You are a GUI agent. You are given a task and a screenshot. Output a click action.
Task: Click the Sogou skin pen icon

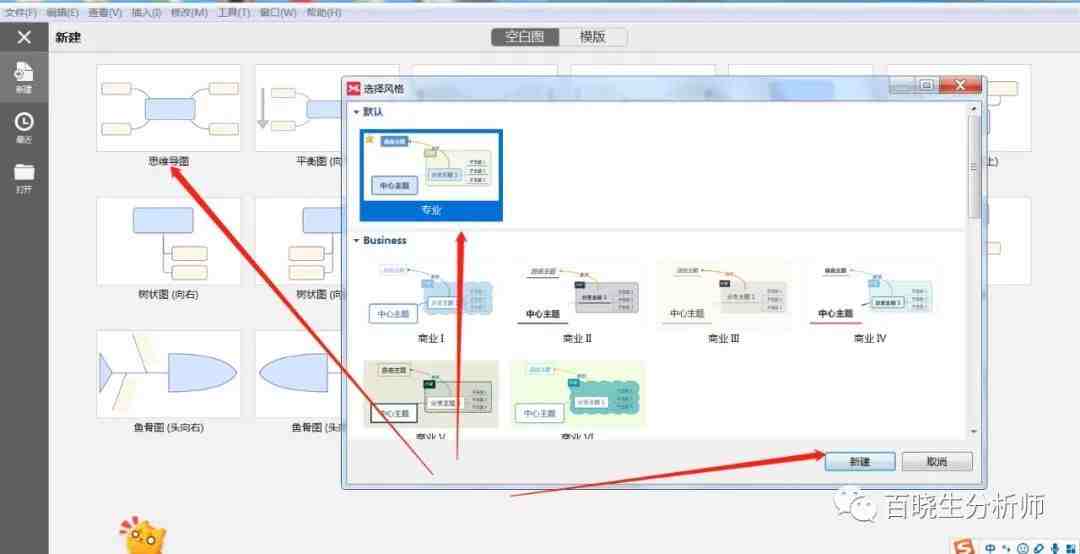[x=1039, y=548]
